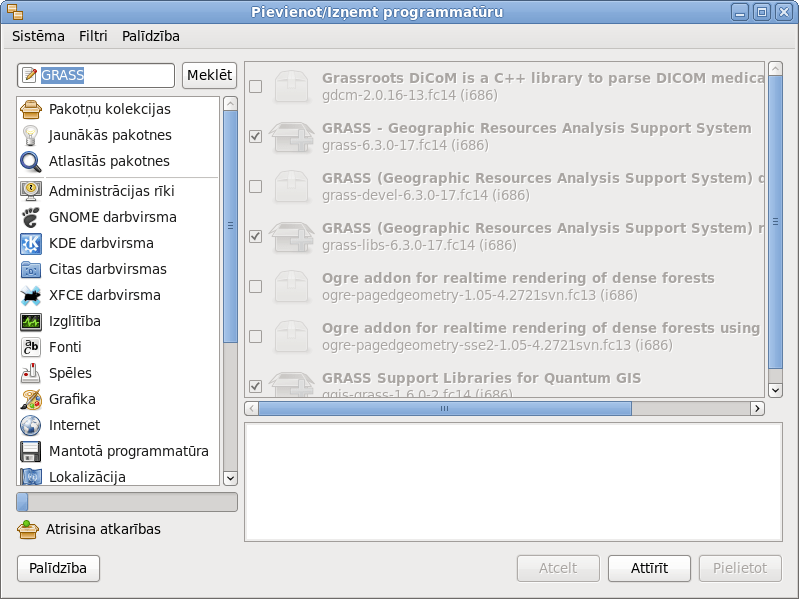Screen dimensions: 799x599
Task: Click the light bulb icon for Jaunākās pakotnes
Action: (31, 135)
